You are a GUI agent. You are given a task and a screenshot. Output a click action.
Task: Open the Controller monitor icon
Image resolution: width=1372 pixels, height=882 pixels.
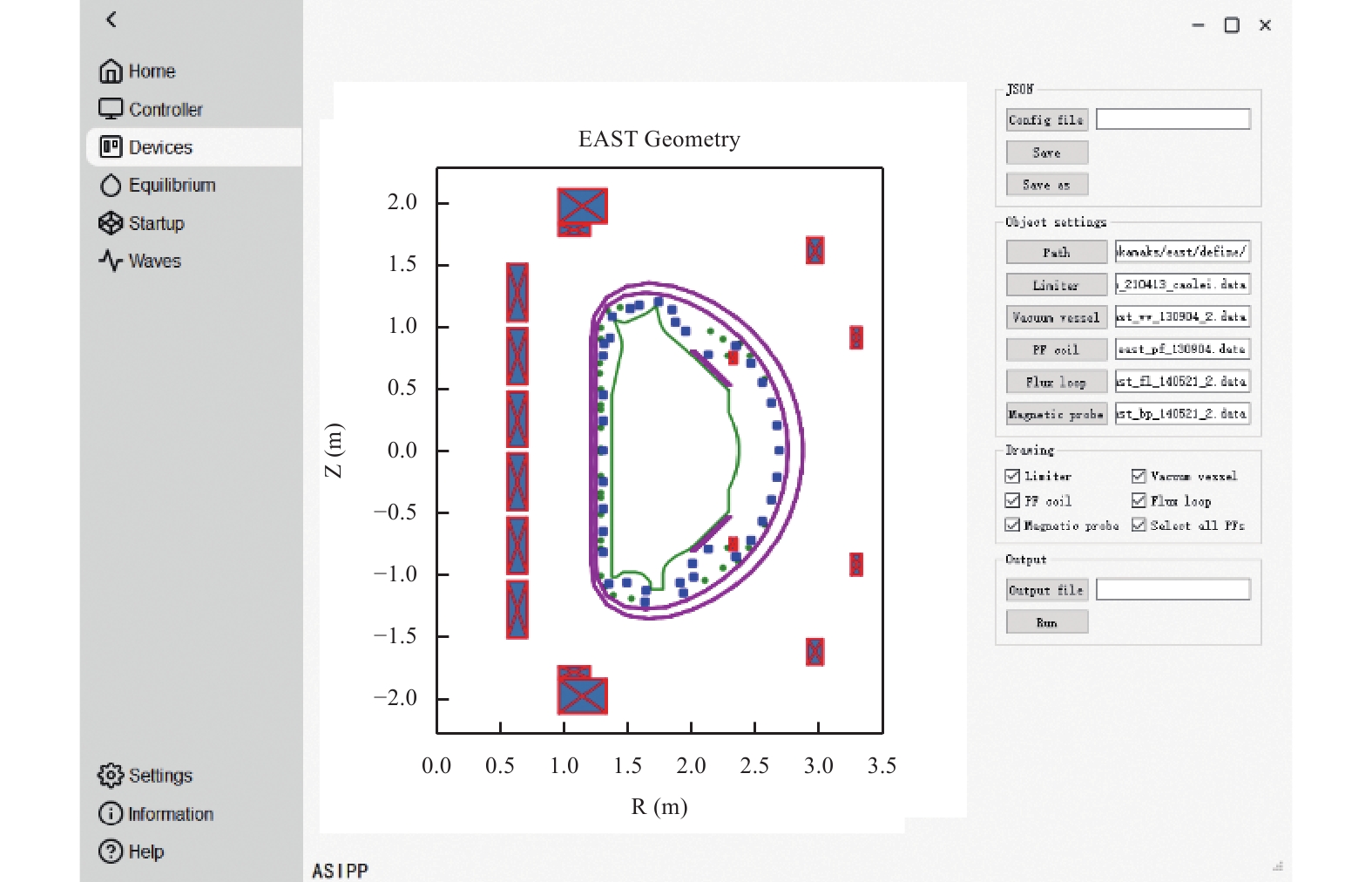pyautogui.click(x=111, y=109)
